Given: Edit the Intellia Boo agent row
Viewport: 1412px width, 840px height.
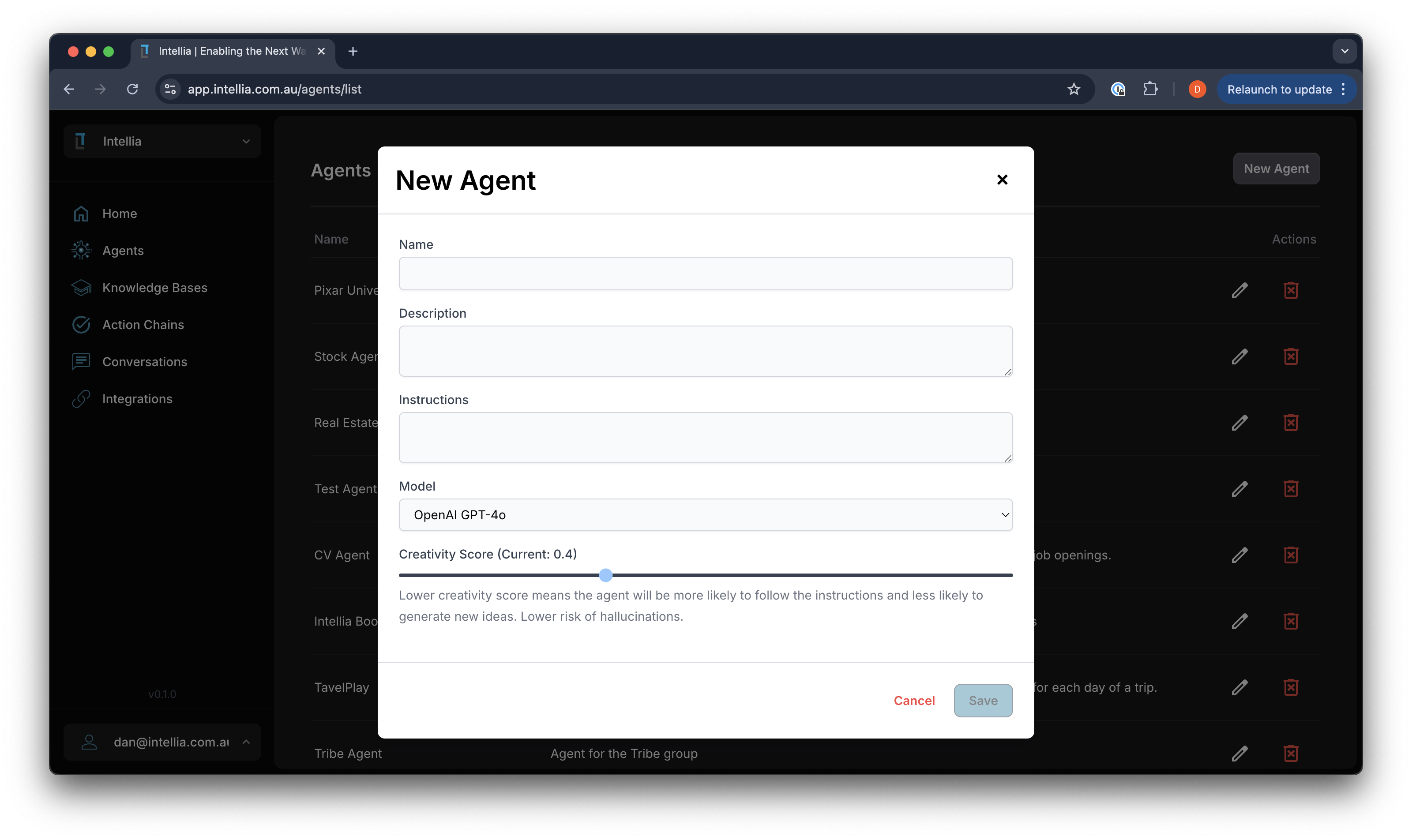Looking at the screenshot, I should tap(1239, 622).
